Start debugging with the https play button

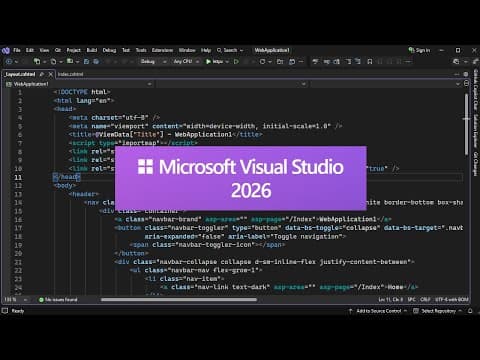[x=214, y=62]
